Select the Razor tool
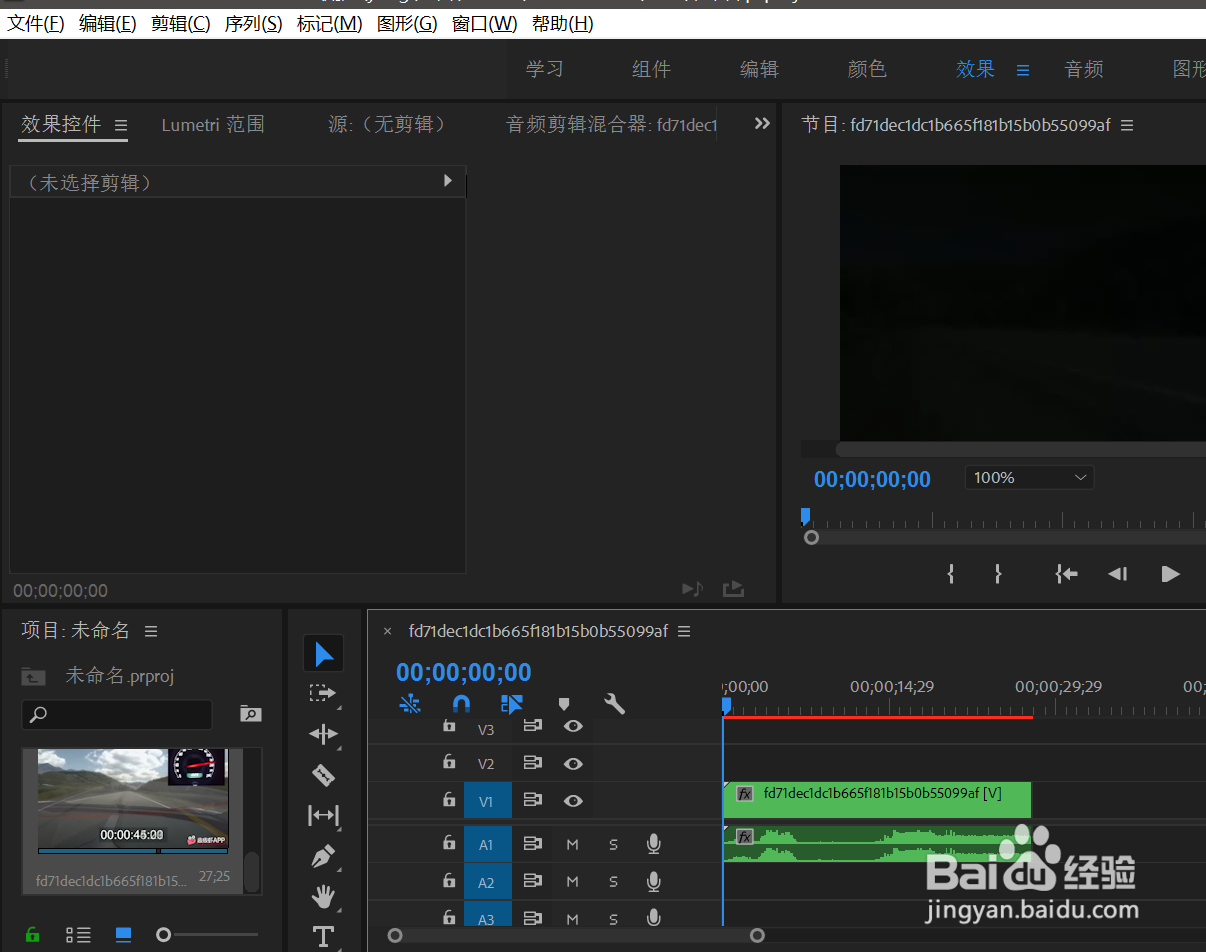The height and width of the screenshot is (952, 1206). (x=323, y=775)
